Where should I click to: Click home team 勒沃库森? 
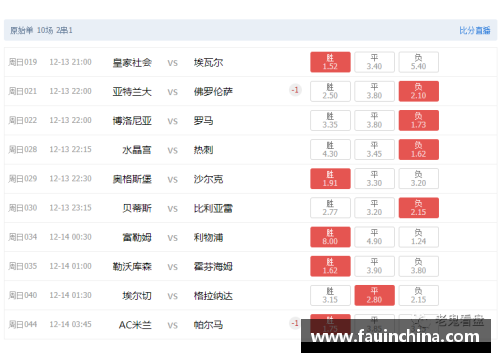(132, 267)
